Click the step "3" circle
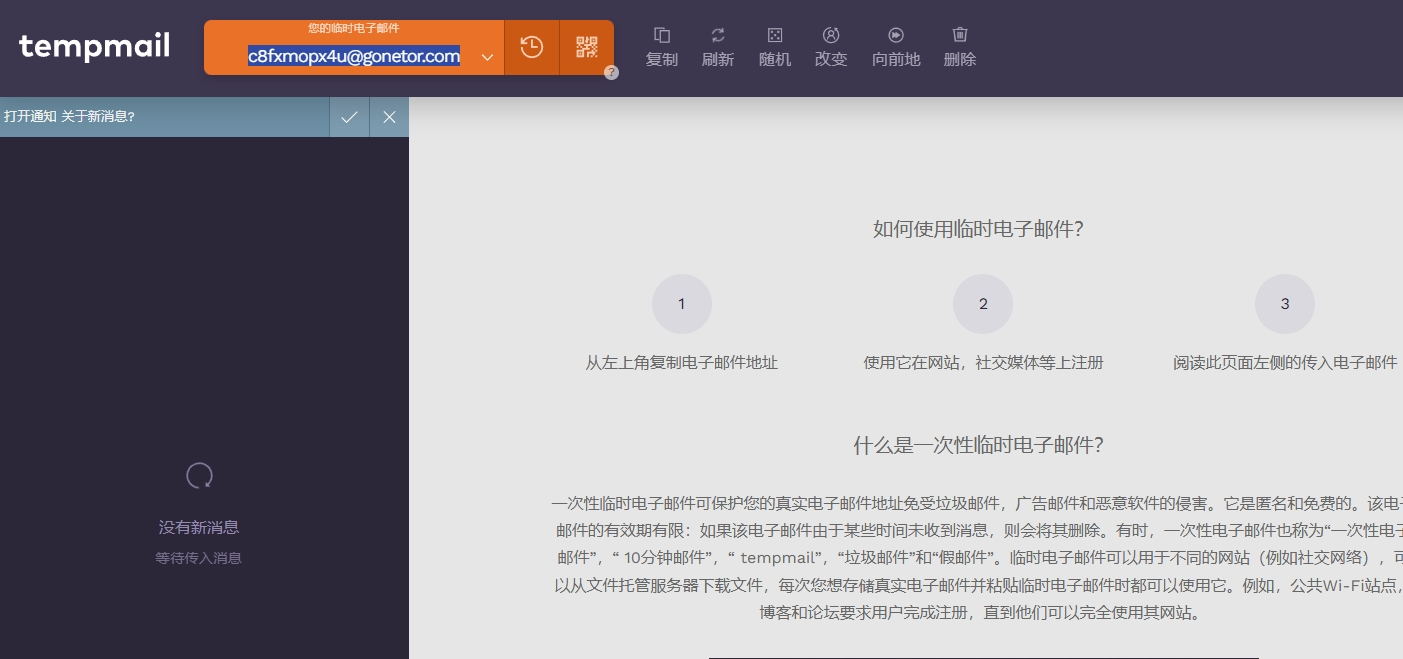 point(1284,304)
